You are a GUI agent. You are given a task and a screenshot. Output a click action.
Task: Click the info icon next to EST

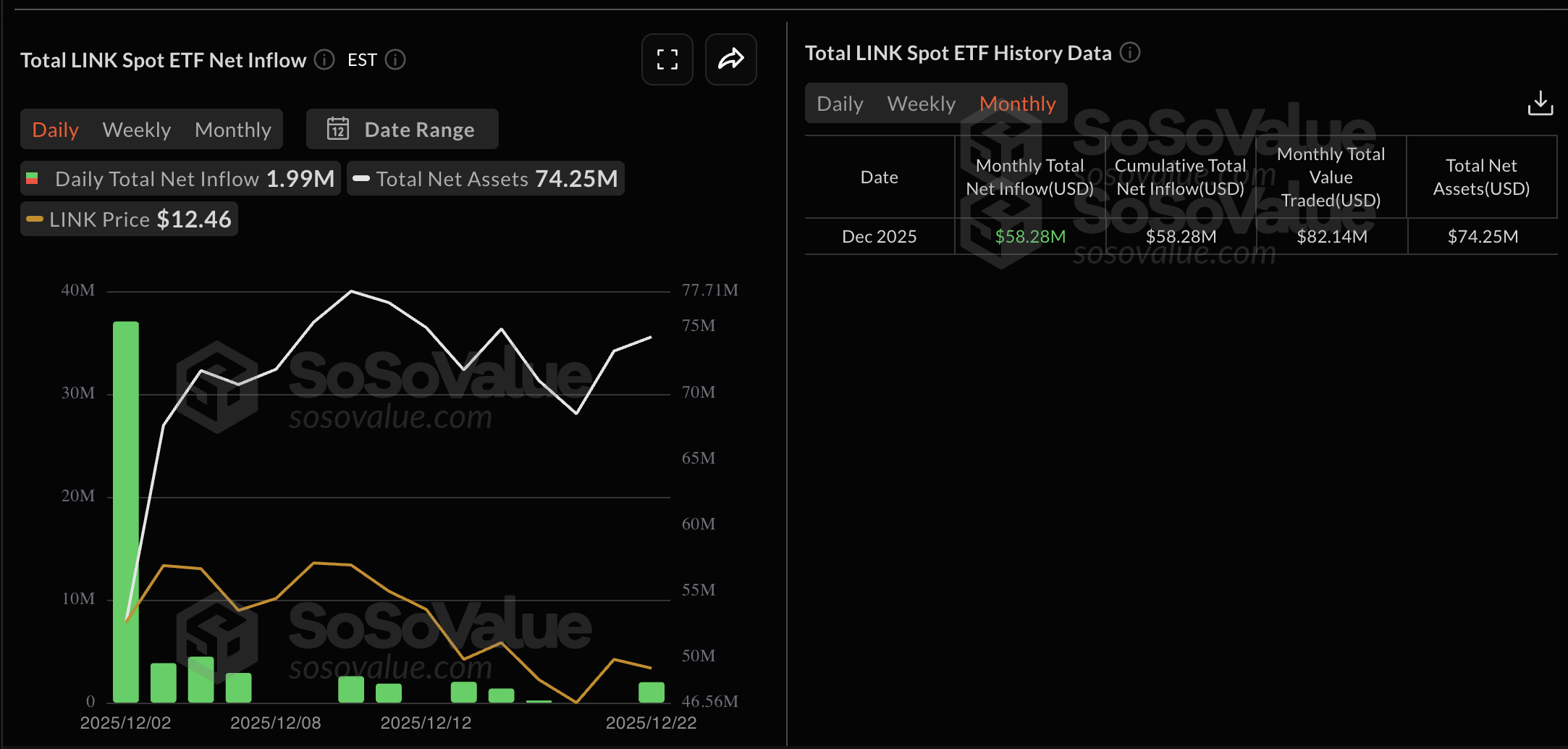(395, 60)
